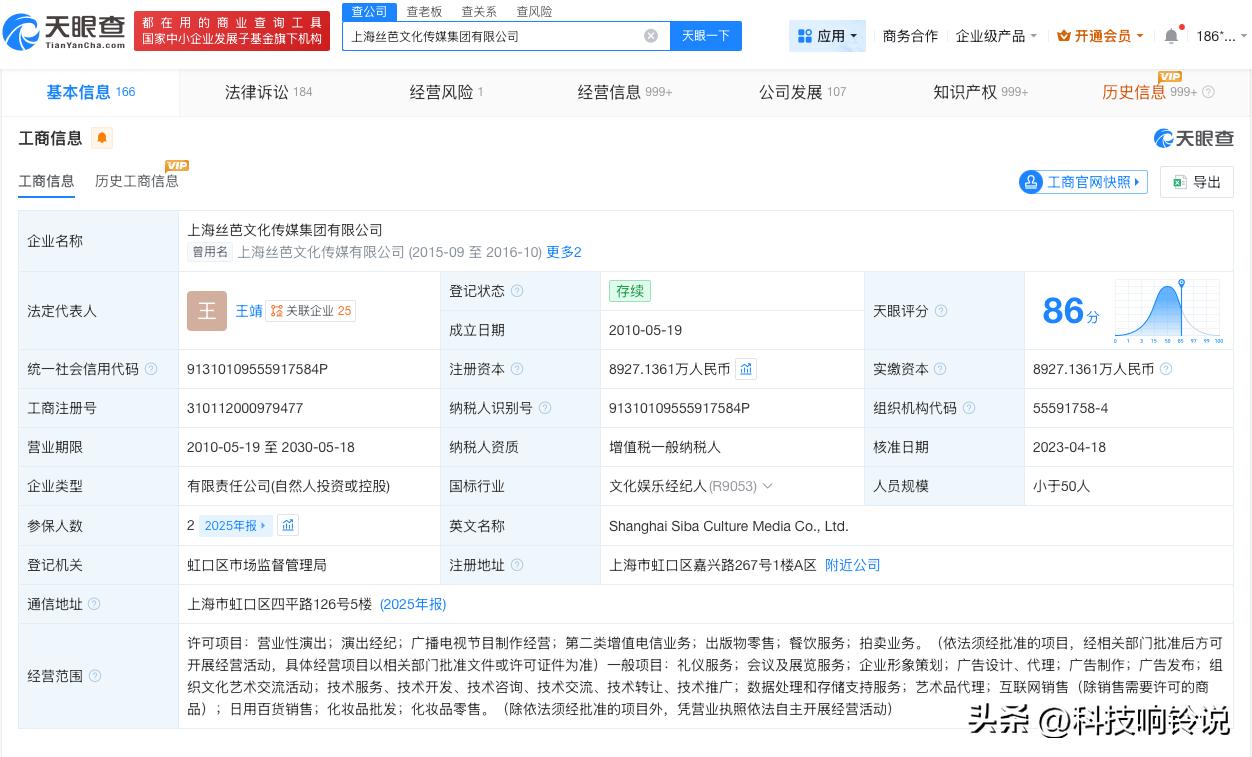Open legal representative 王靖 link
Screen dimensions: 1252x757
pyautogui.click(x=248, y=311)
